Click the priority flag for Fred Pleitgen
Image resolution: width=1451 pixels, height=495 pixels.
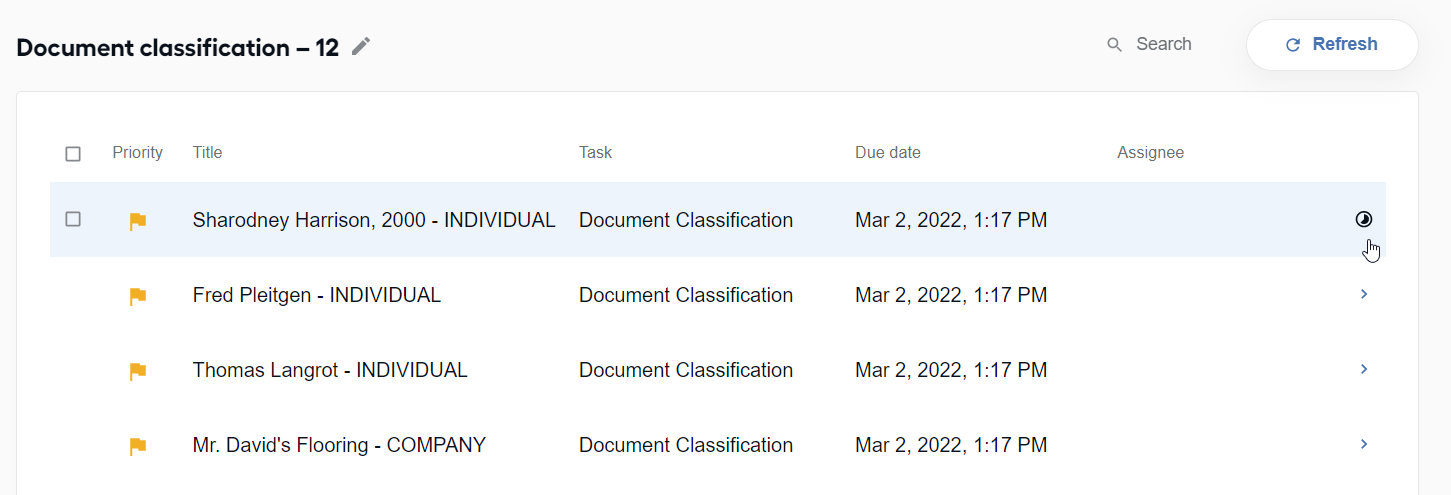138,296
